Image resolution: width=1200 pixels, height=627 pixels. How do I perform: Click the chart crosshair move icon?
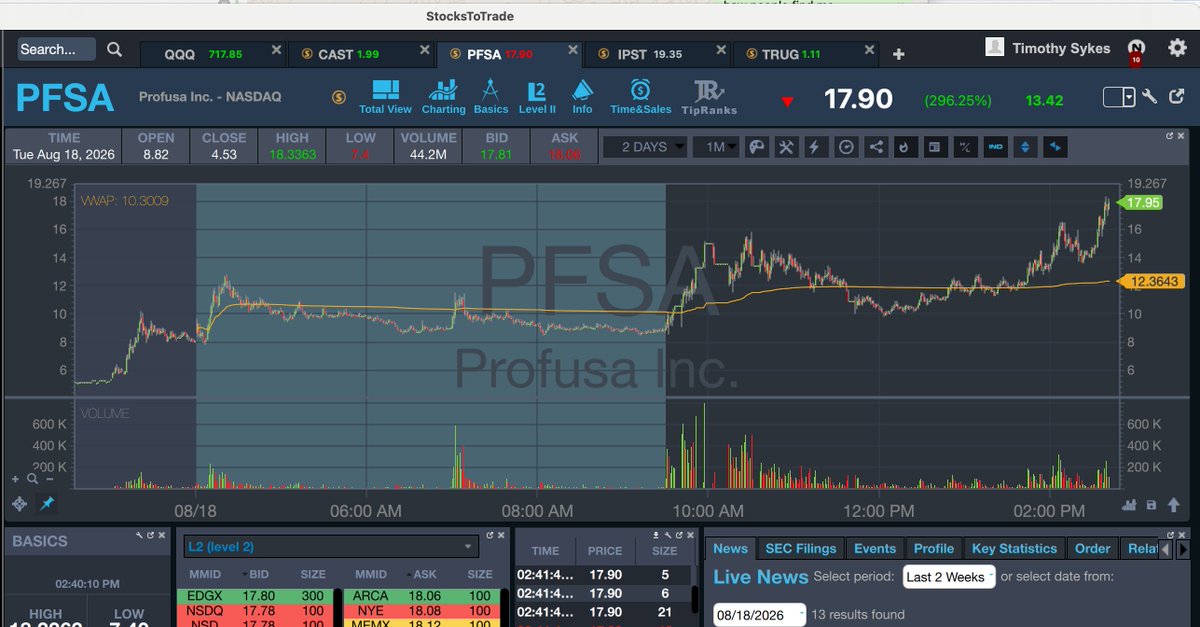(19, 504)
